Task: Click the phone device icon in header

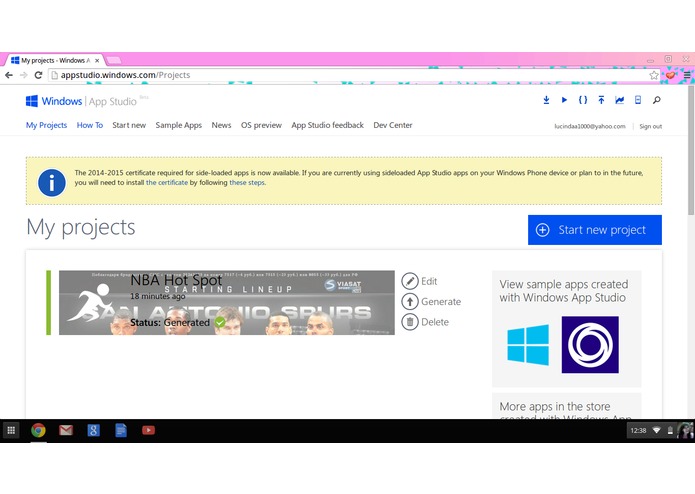Action: pos(638,100)
